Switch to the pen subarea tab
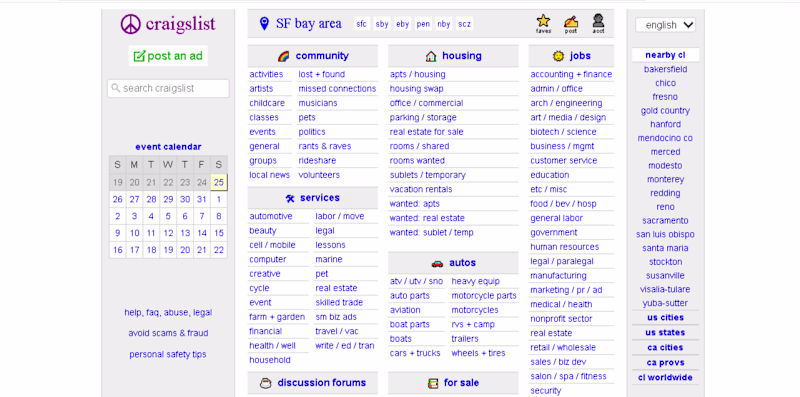Viewport: 800px width, 397px height. click(x=423, y=24)
